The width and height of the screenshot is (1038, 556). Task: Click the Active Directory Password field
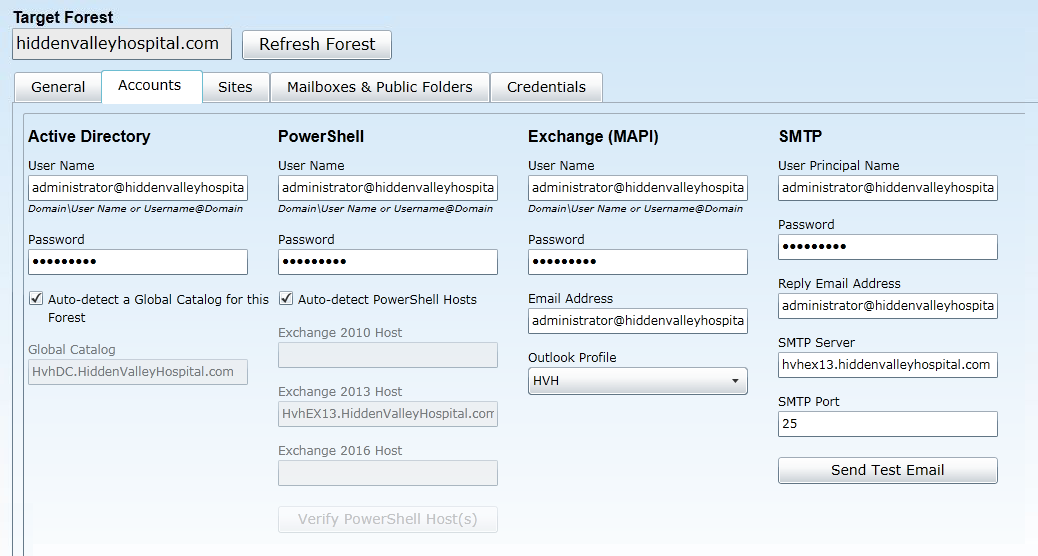point(138,262)
